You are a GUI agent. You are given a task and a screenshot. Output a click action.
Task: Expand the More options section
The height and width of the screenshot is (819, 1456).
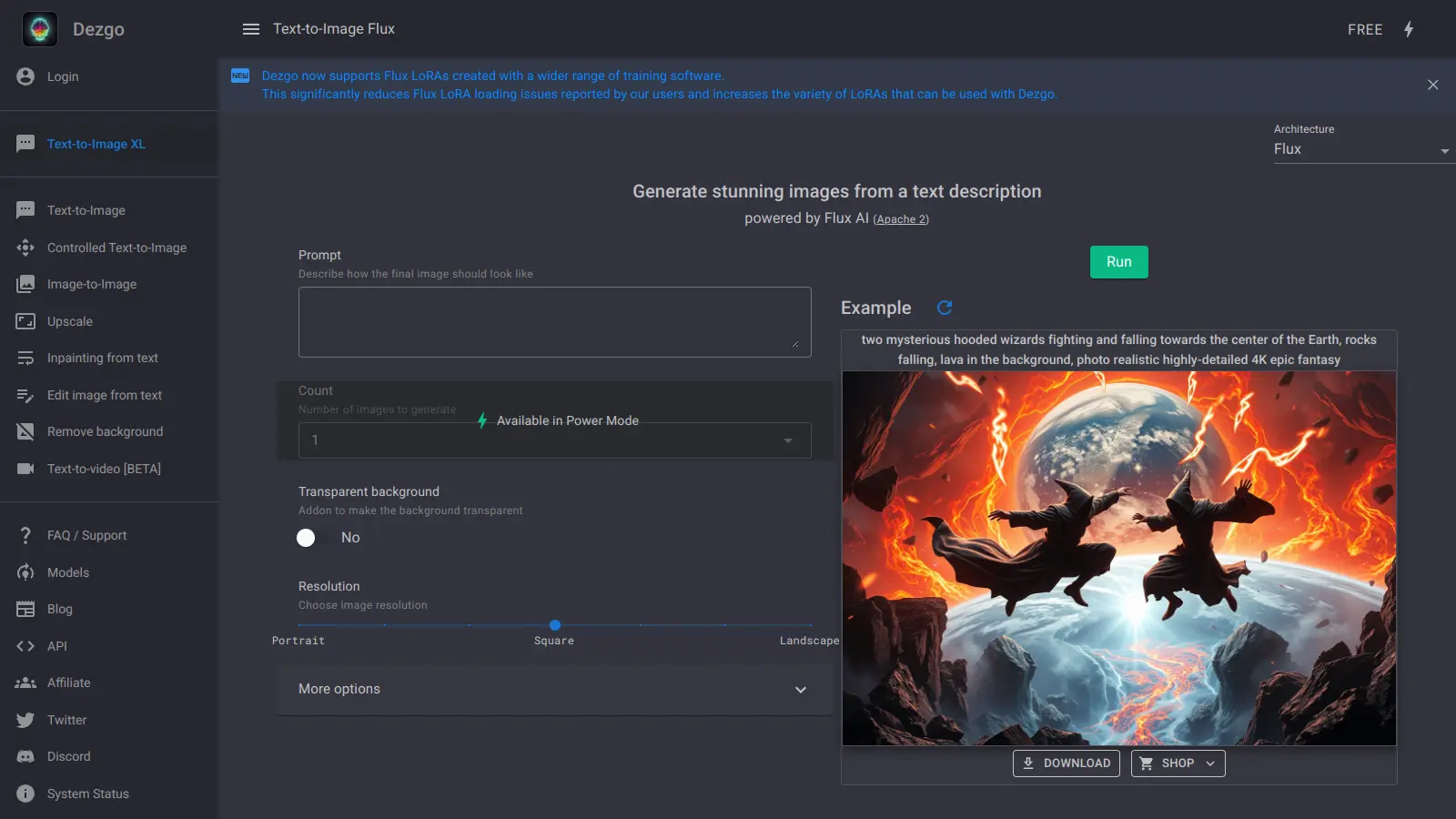[555, 690]
